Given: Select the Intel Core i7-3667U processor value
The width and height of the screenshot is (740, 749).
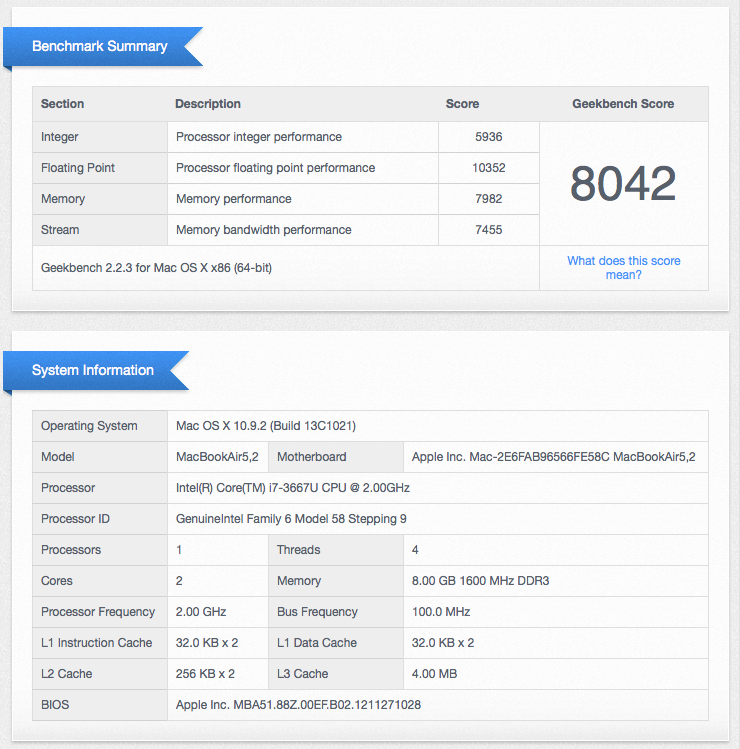Looking at the screenshot, I should [293, 488].
